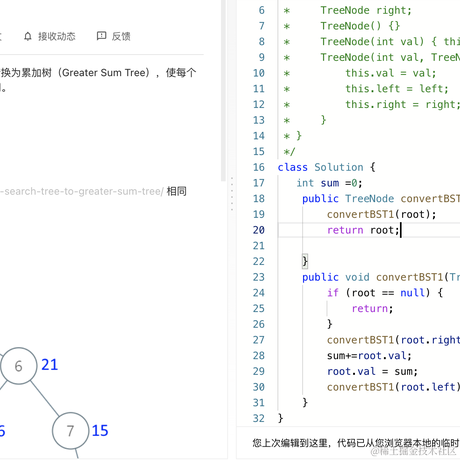Click the 您上次编辑到这里 restore notice
460x460 pixels.
click(356, 443)
